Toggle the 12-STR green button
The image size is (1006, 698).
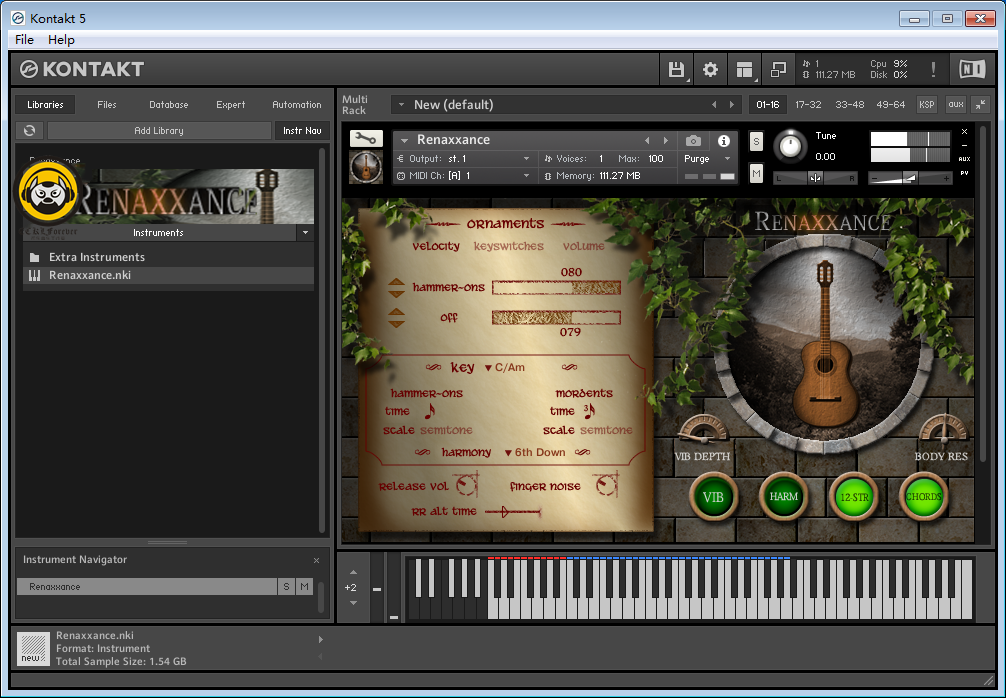pos(854,497)
